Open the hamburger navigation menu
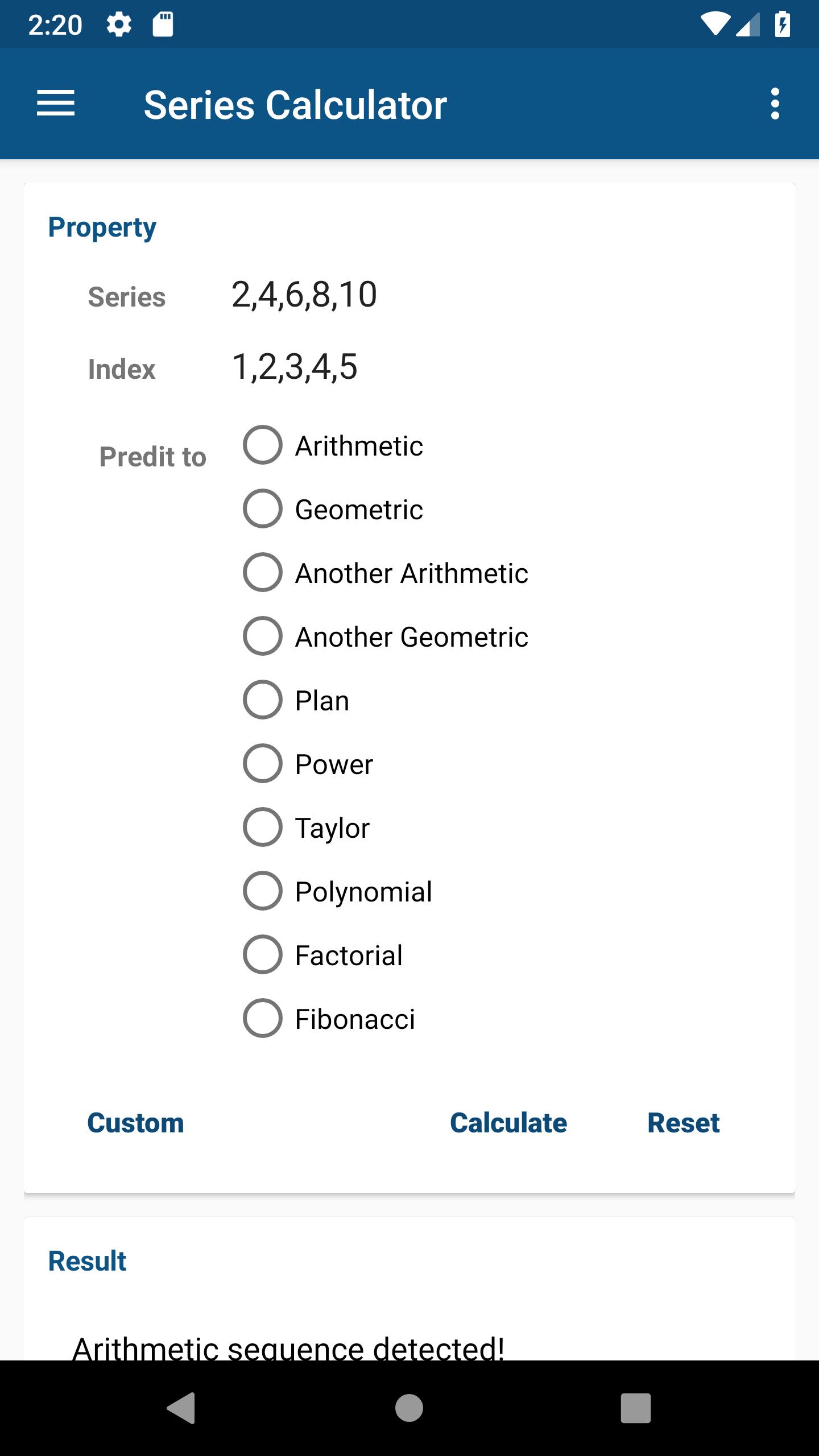 point(56,104)
